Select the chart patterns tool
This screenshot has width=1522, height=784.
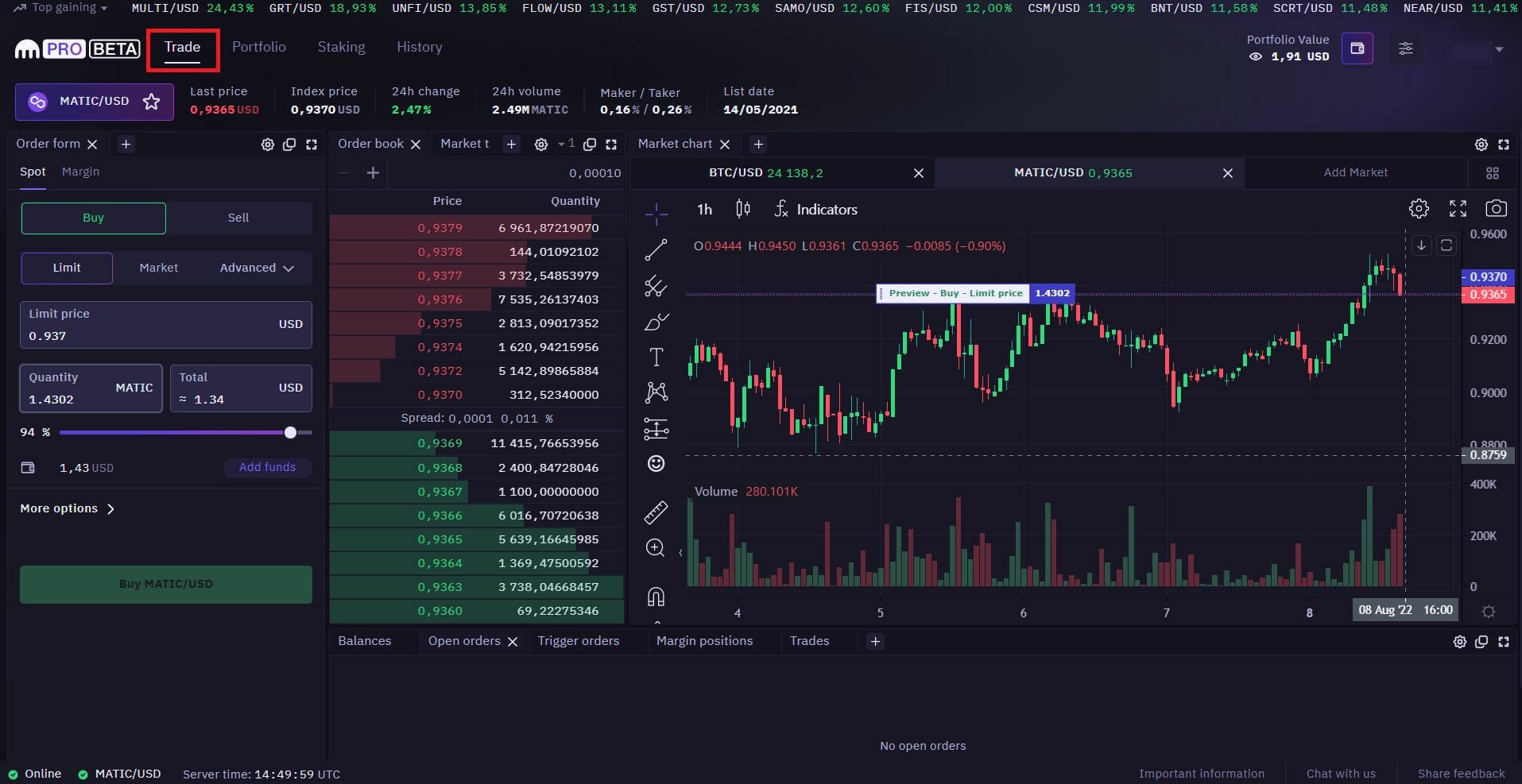pyautogui.click(x=656, y=392)
